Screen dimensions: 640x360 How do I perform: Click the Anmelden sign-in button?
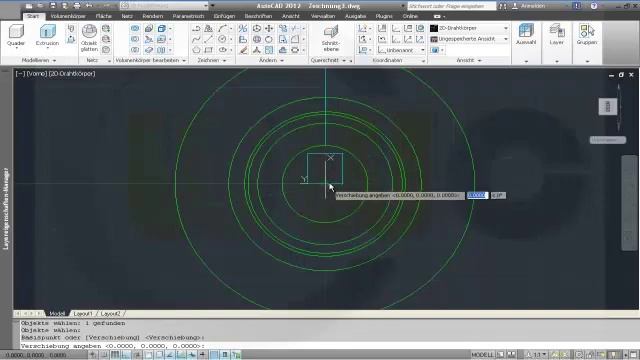pyautogui.click(x=529, y=6)
